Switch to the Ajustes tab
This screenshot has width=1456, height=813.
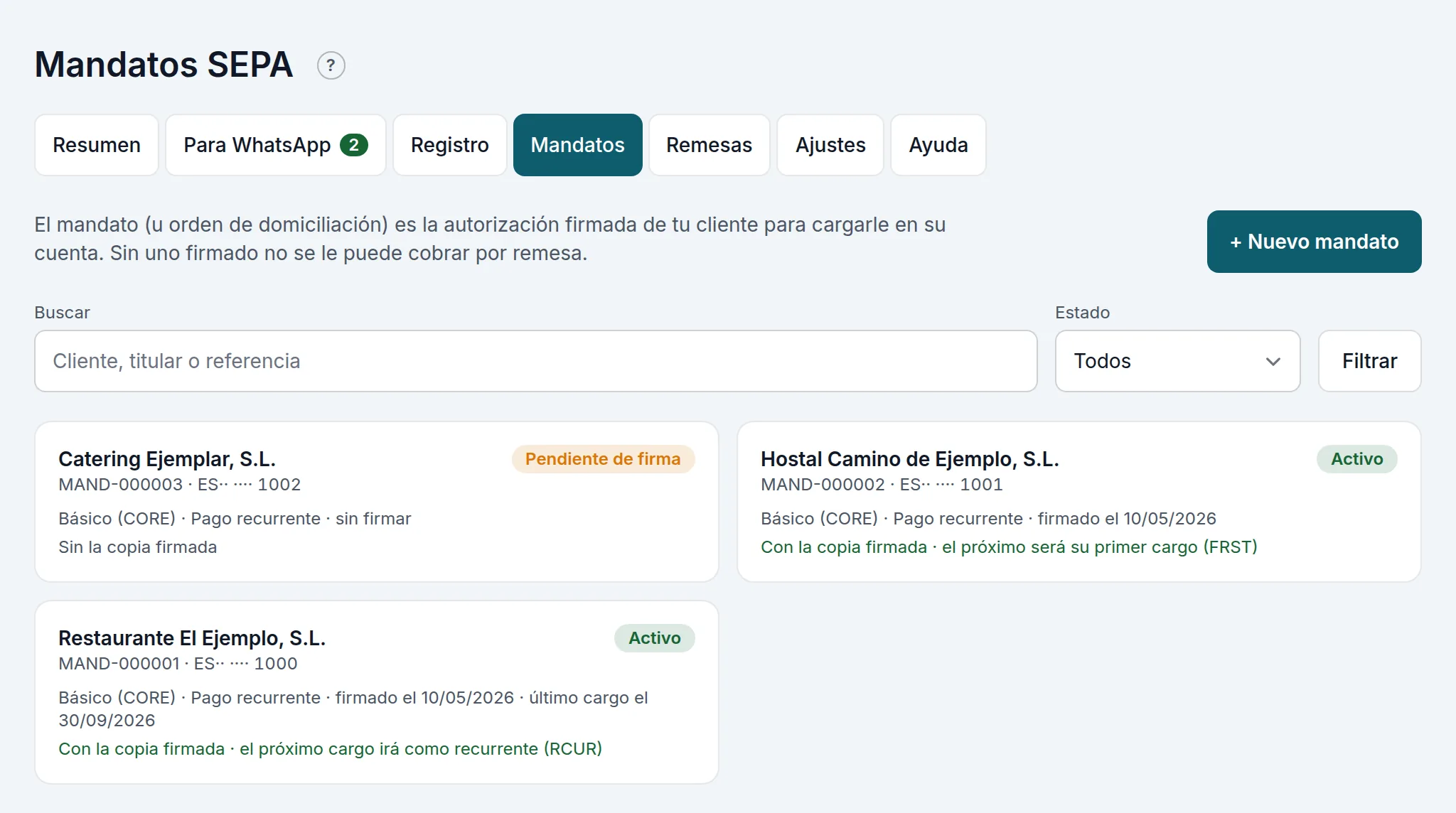[830, 145]
